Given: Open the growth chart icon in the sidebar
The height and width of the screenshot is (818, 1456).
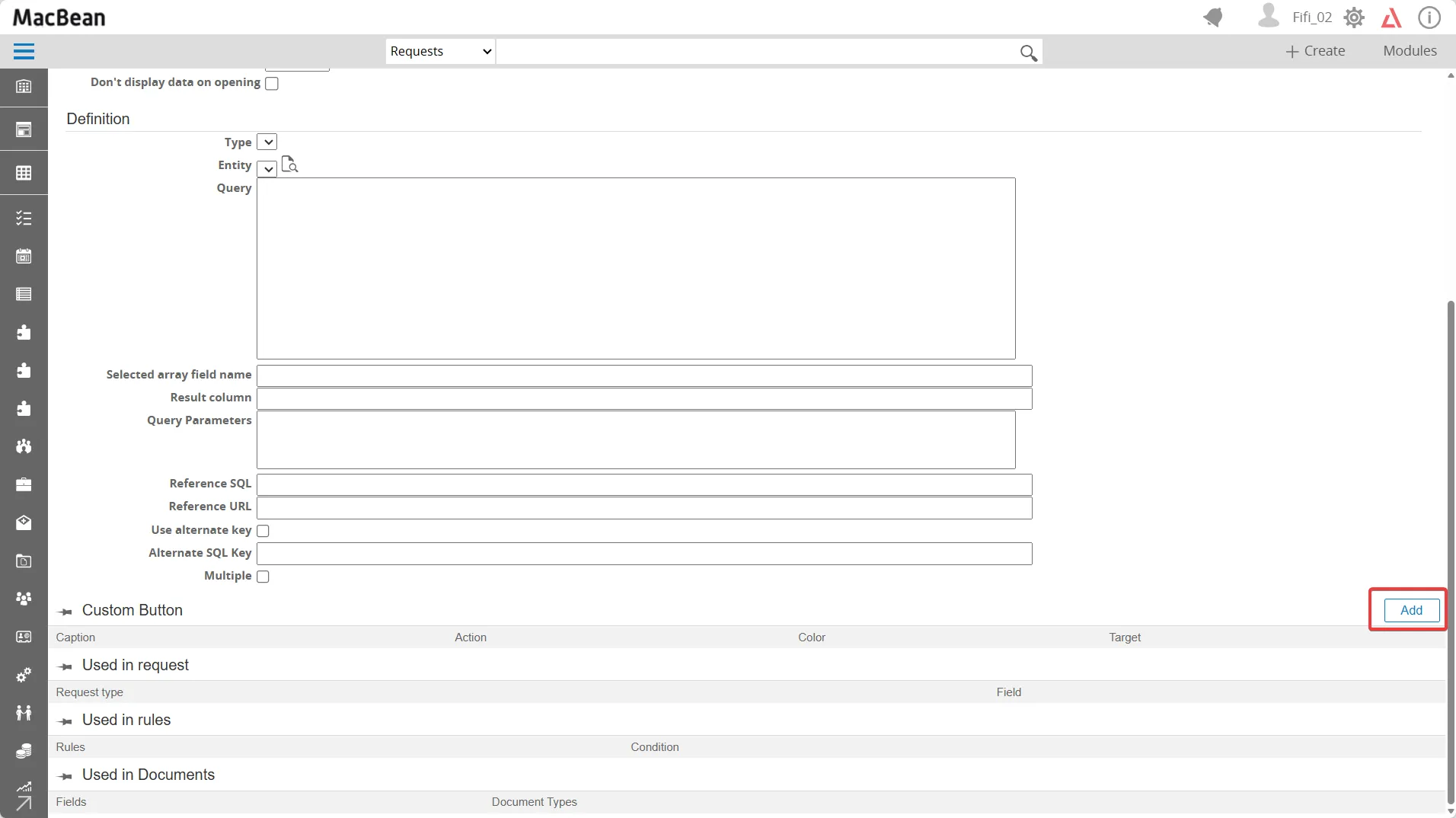Looking at the screenshot, I should (x=24, y=787).
